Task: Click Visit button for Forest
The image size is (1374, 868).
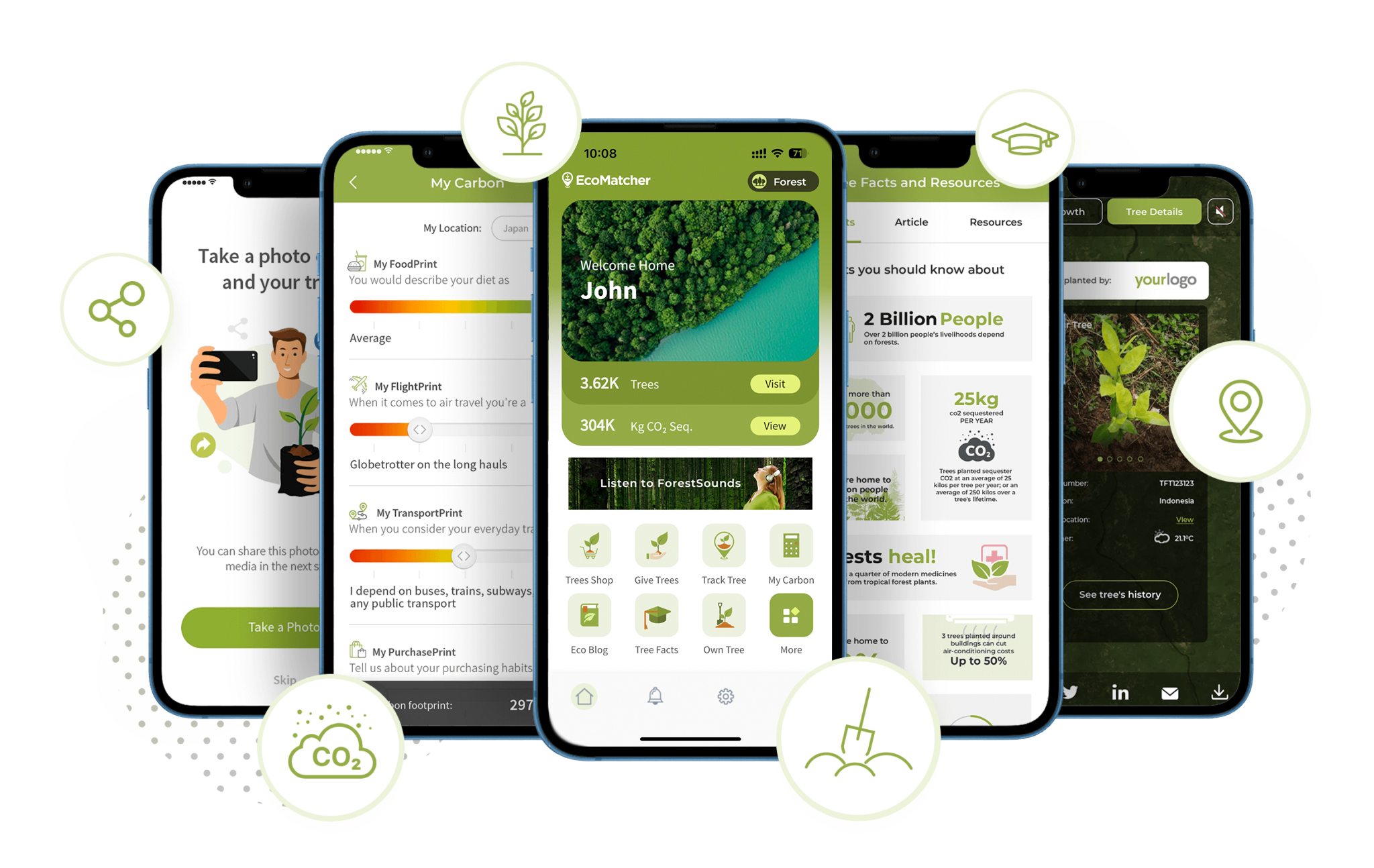Action: coord(775,383)
